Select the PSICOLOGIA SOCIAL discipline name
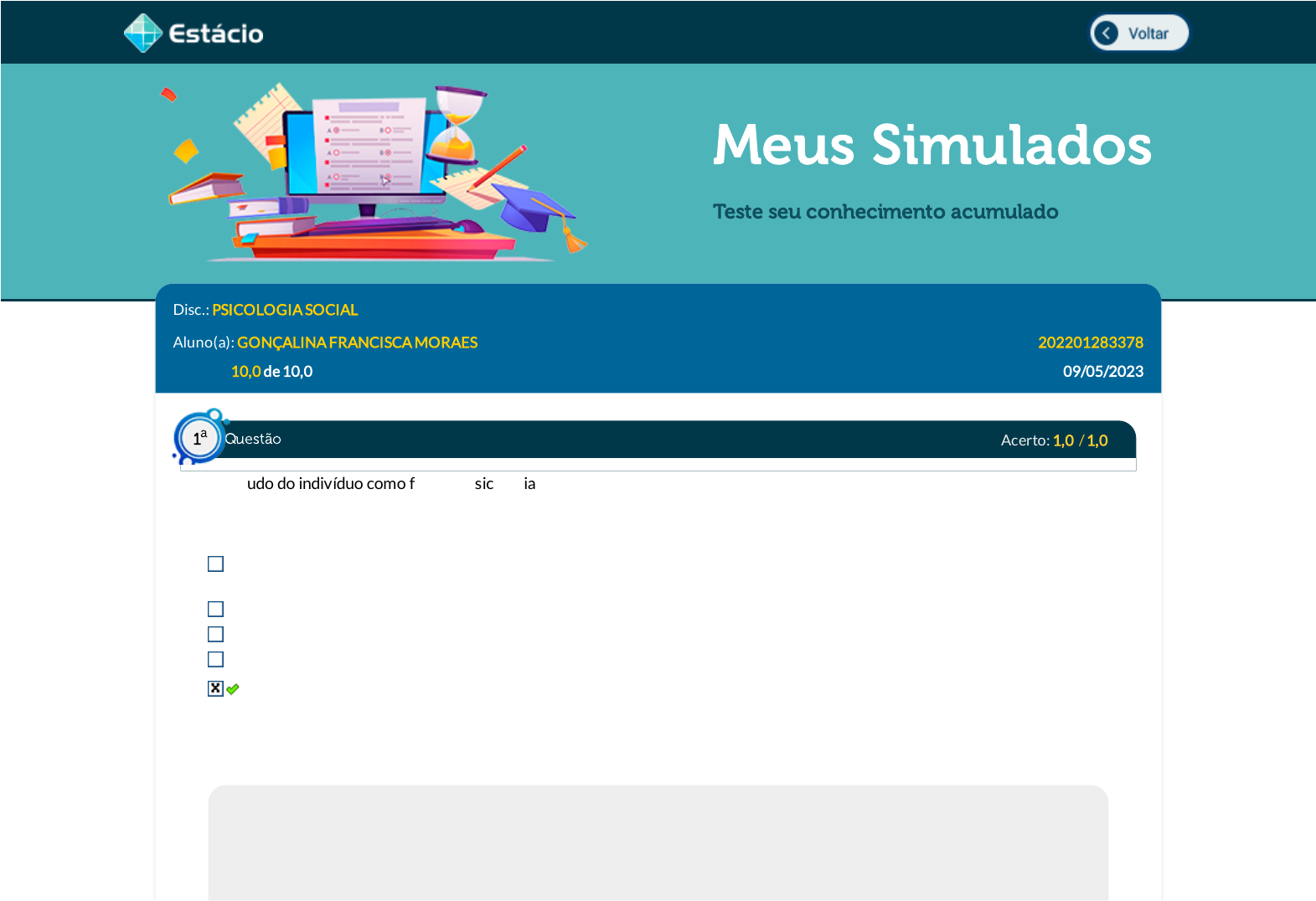The image size is (1316, 901). coord(285,310)
